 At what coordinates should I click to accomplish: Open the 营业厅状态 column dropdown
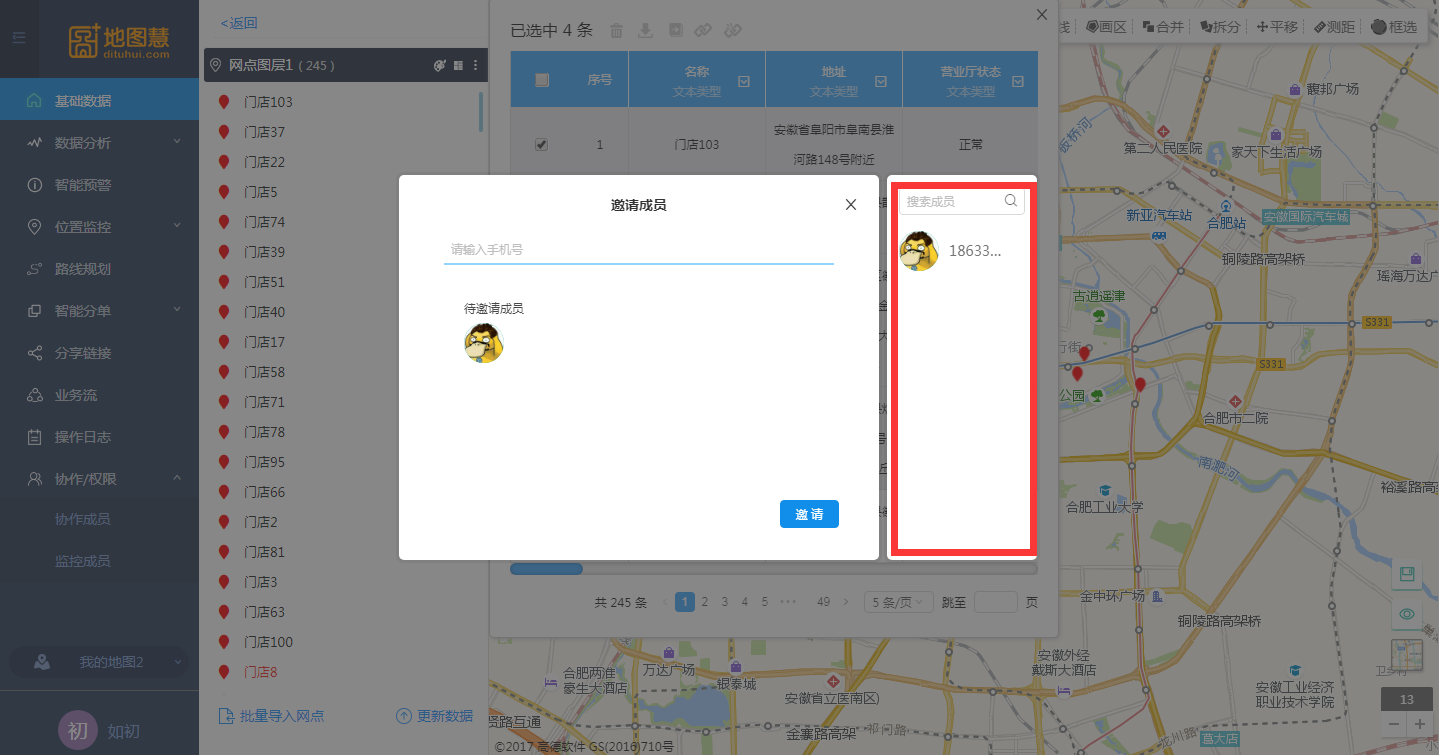coord(1018,81)
